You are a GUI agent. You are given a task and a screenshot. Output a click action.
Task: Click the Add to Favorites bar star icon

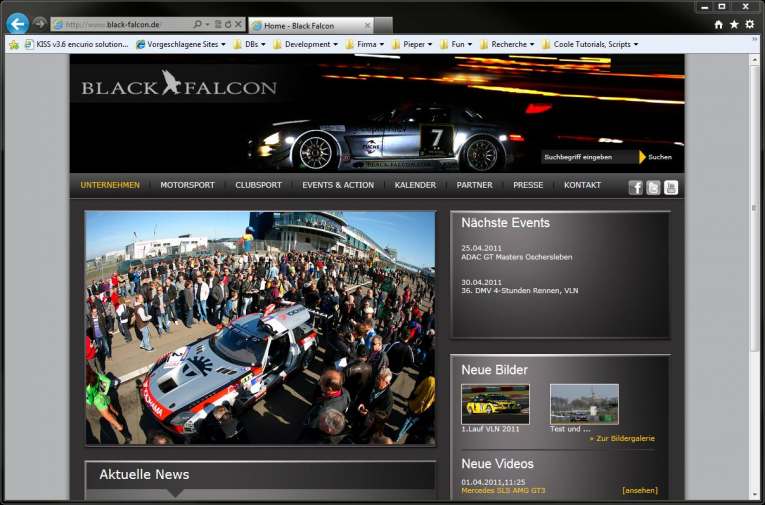14,44
